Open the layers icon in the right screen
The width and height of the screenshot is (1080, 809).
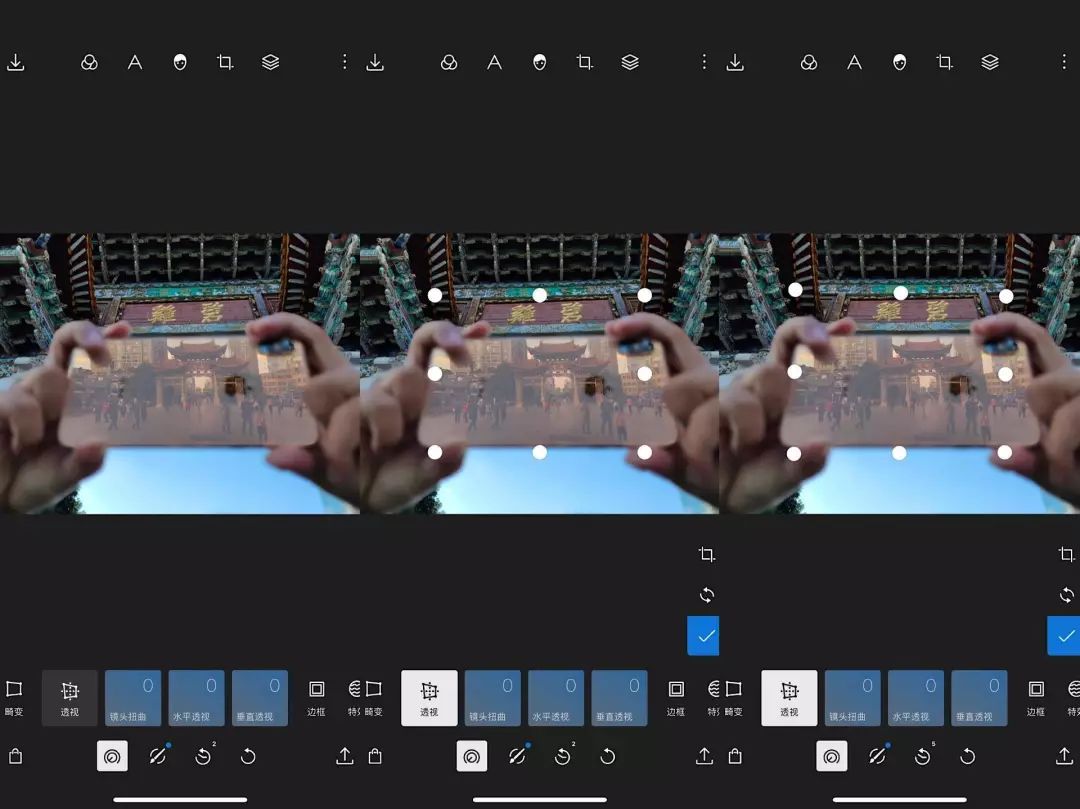click(990, 63)
